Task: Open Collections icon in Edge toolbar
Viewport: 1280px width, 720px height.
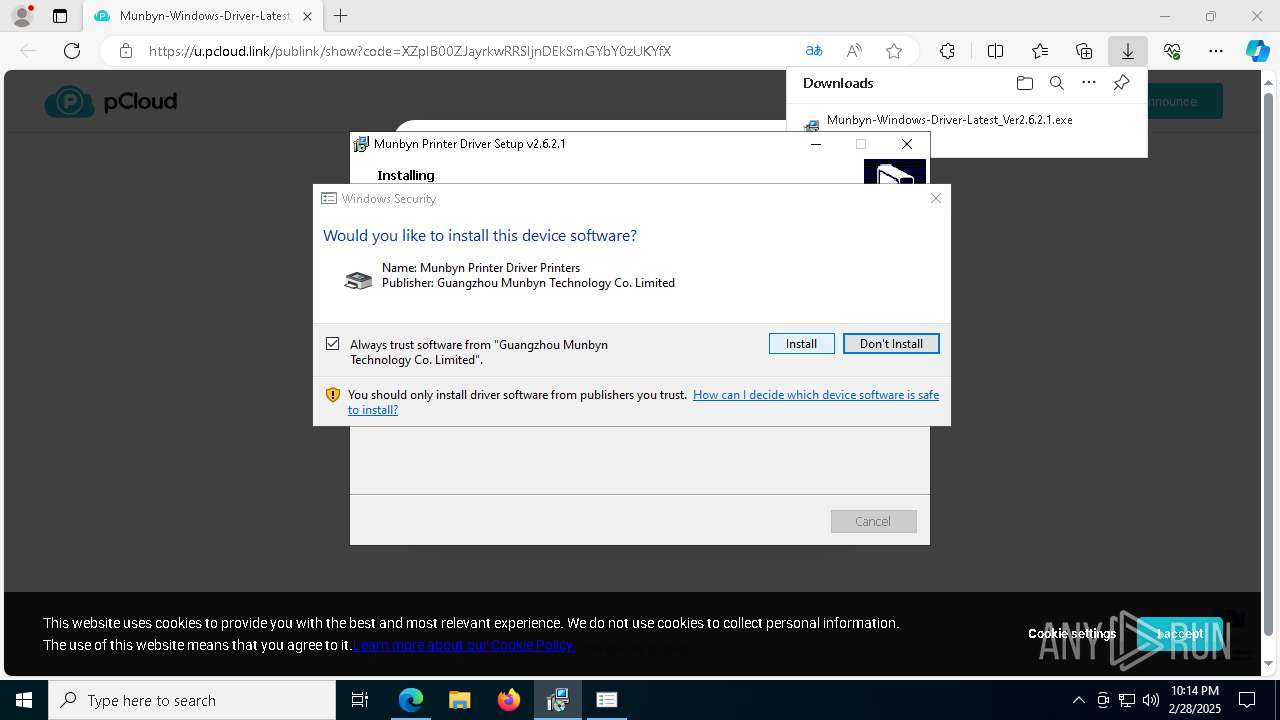Action: pyautogui.click(x=1084, y=51)
